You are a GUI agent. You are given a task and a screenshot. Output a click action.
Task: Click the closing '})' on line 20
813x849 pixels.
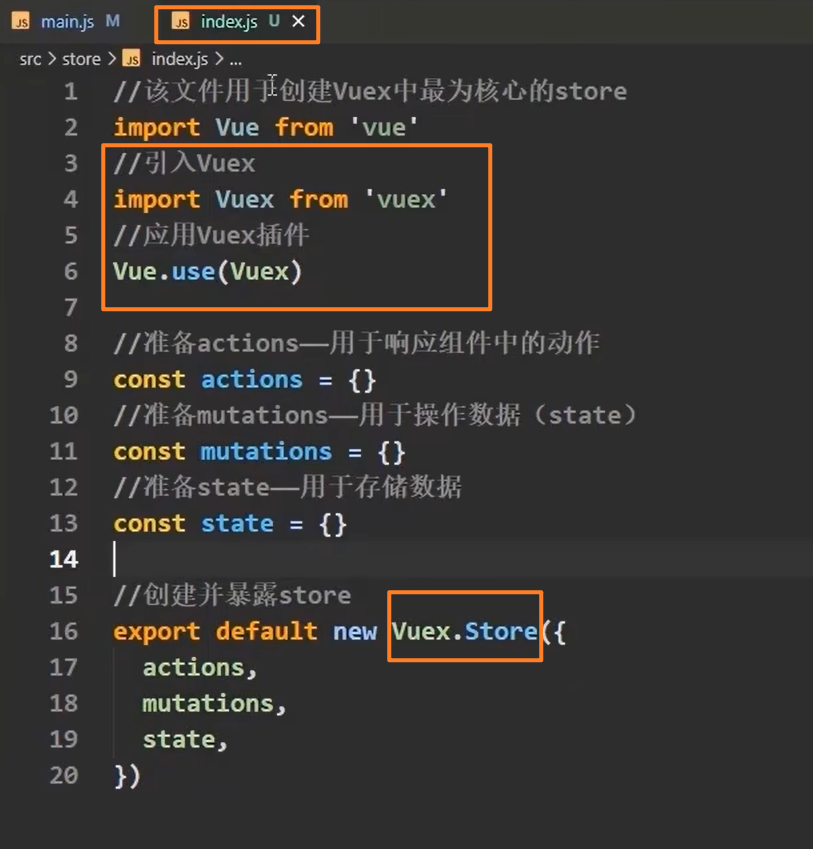tap(127, 776)
